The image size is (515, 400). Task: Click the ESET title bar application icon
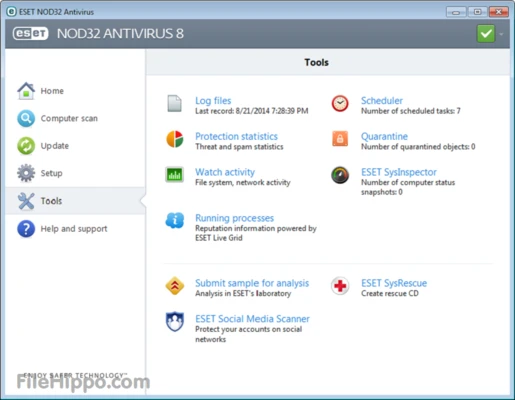click(x=11, y=12)
